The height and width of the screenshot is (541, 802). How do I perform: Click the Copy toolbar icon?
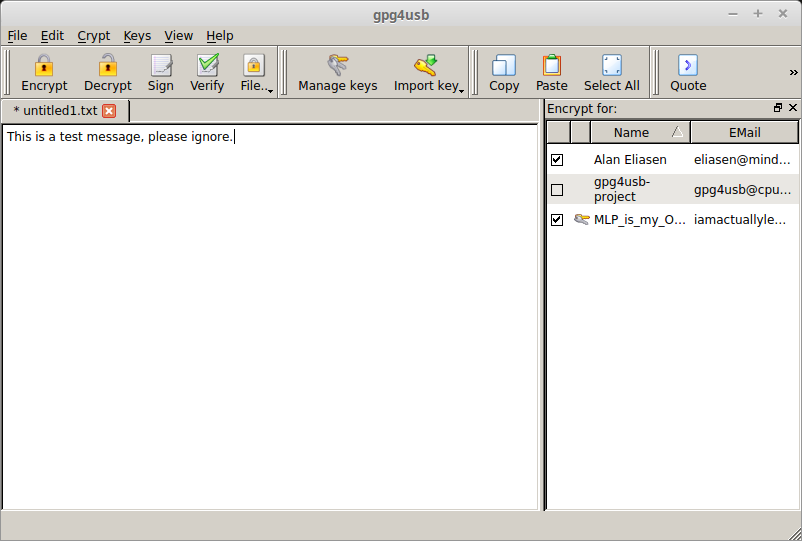click(504, 65)
